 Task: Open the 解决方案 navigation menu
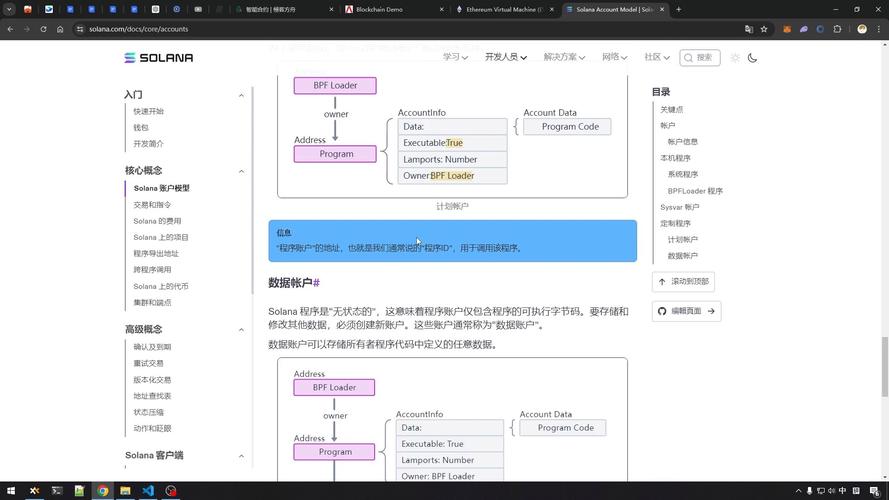565,58
